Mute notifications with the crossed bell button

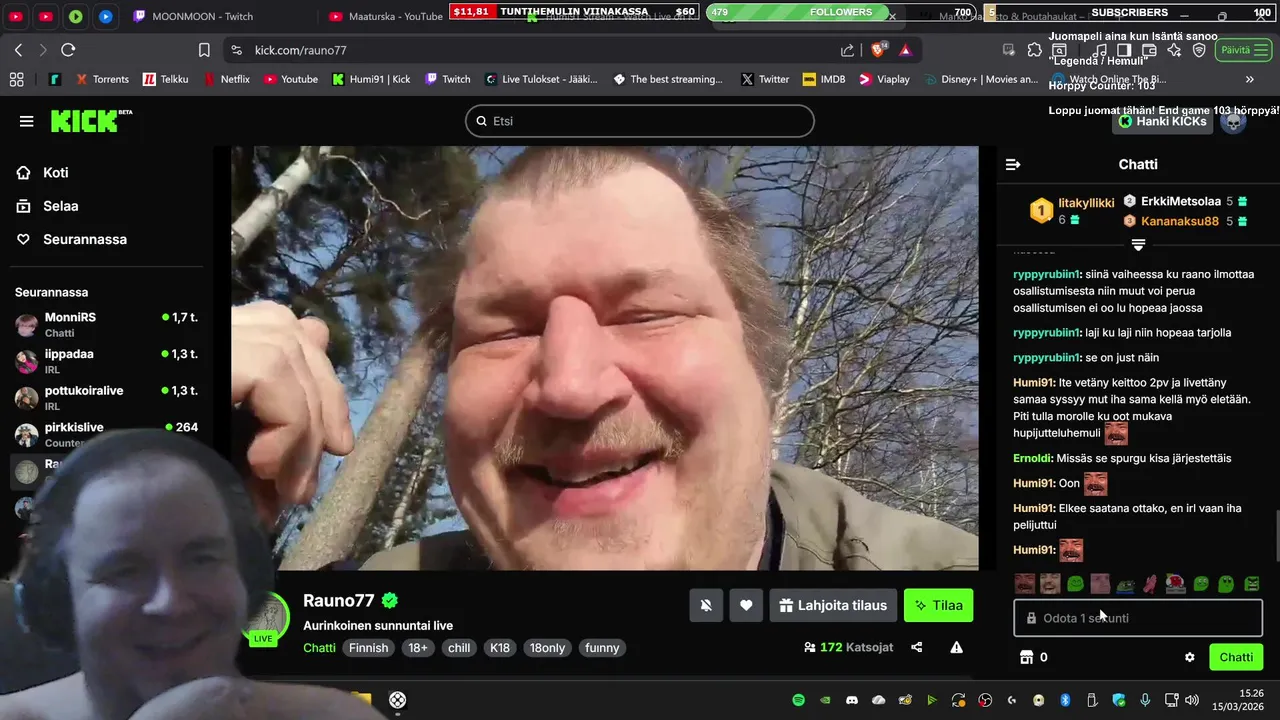coord(706,605)
